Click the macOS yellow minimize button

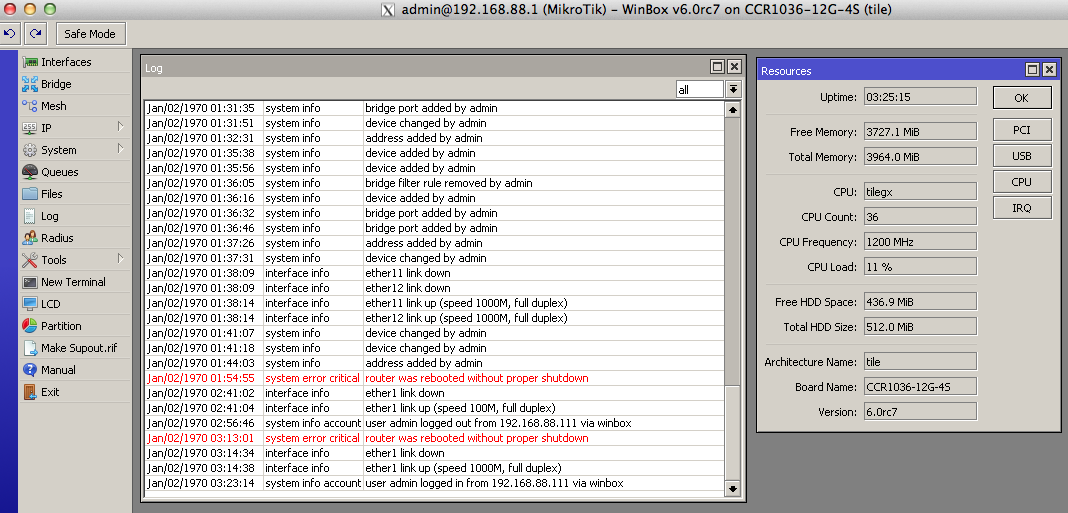tap(30, 9)
